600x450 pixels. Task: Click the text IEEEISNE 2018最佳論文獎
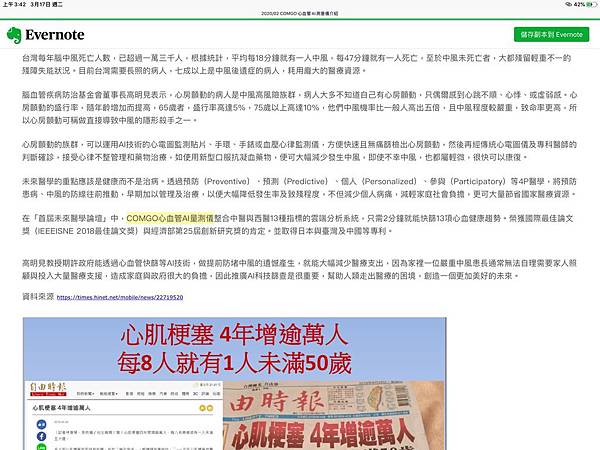pyautogui.click(x=86, y=231)
